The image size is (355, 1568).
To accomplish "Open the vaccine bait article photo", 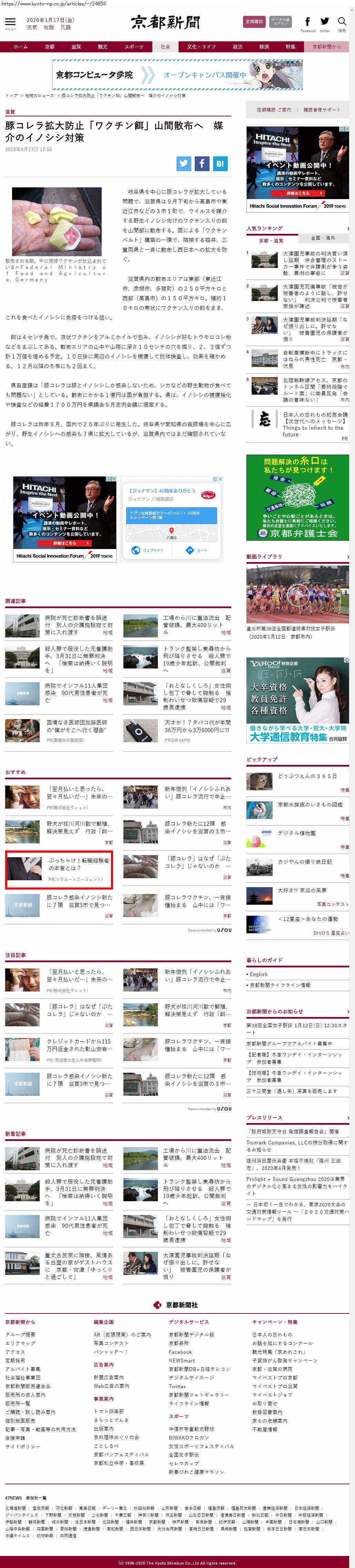I will [57, 221].
